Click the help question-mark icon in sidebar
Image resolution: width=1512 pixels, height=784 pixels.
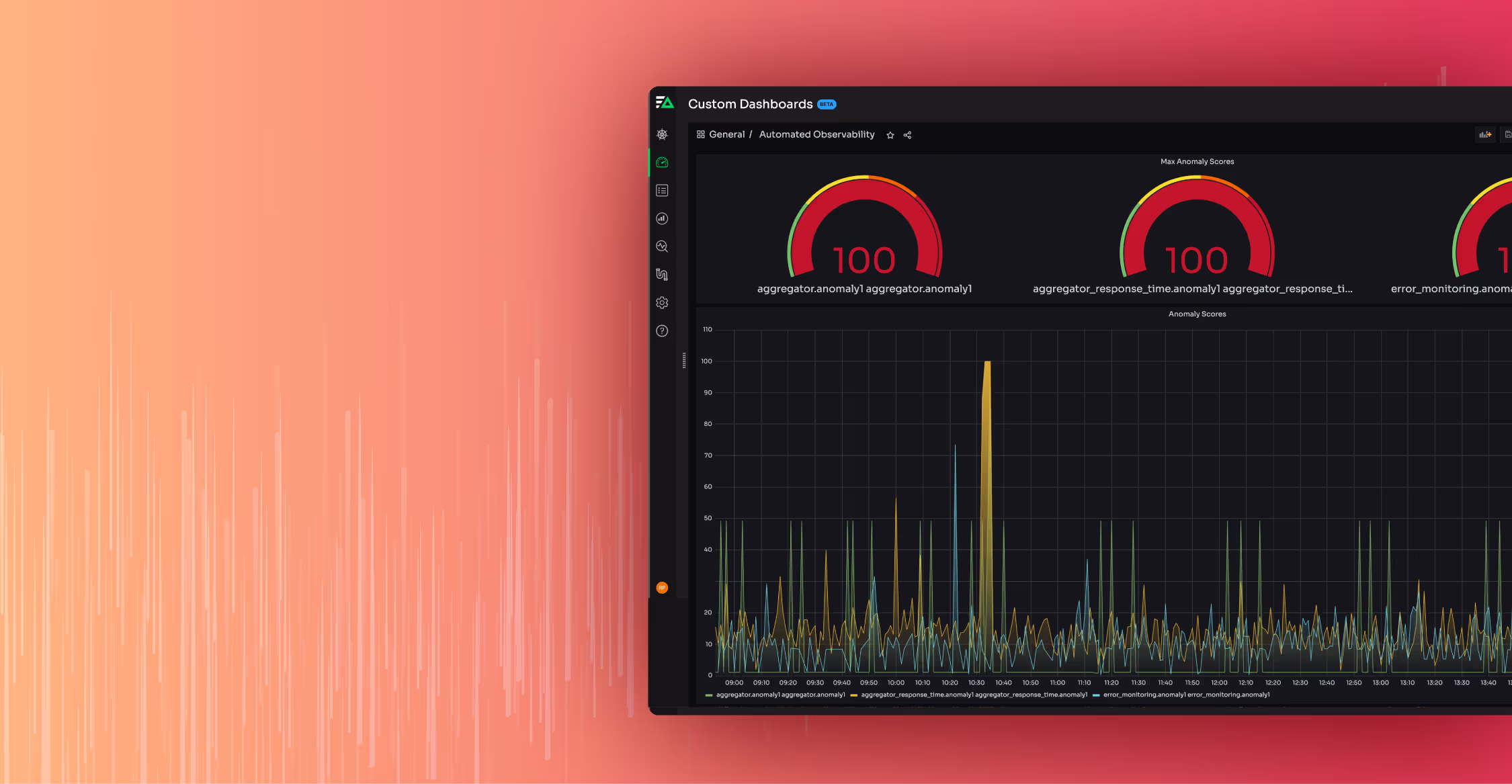click(662, 331)
